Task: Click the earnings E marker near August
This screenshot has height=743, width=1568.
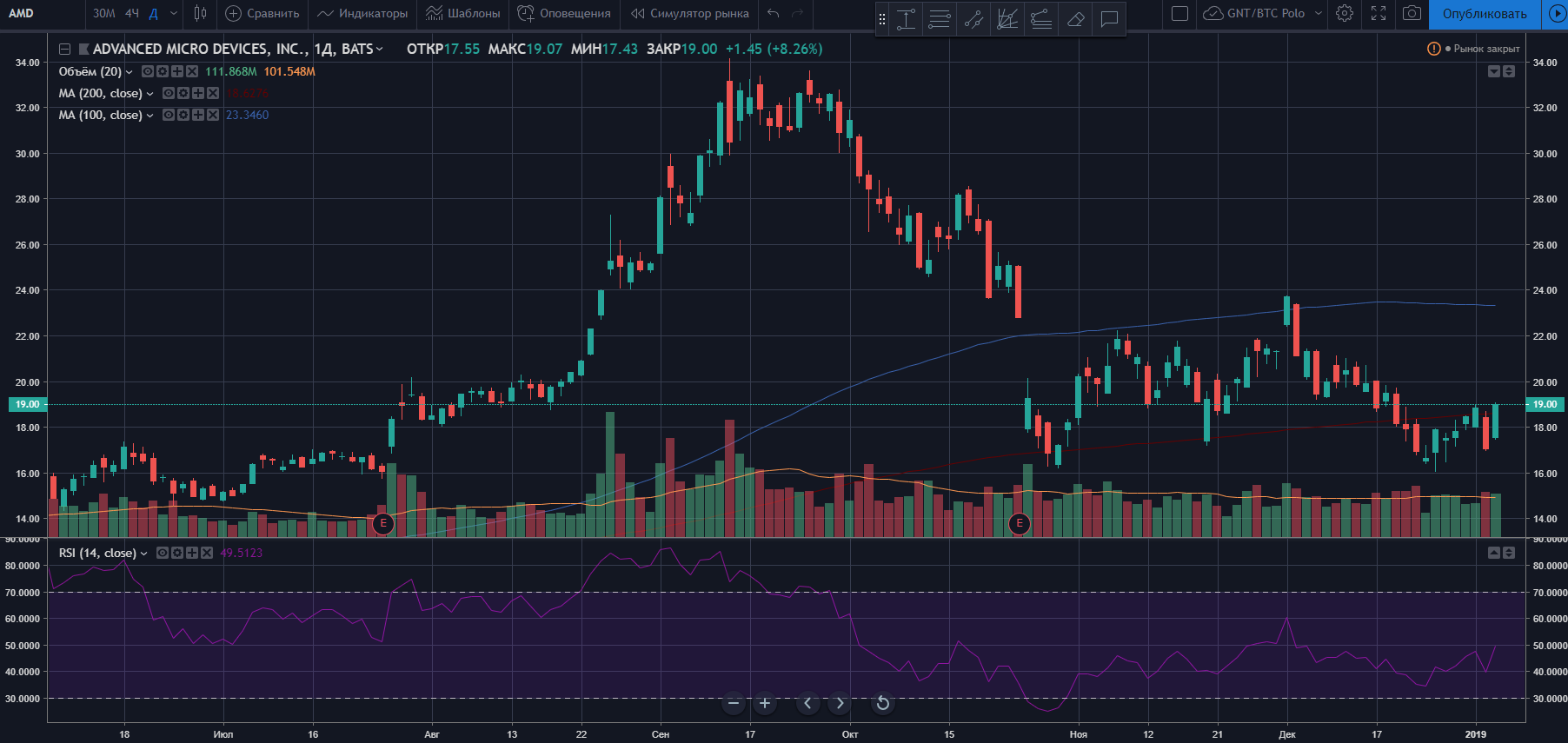Action: tap(383, 523)
